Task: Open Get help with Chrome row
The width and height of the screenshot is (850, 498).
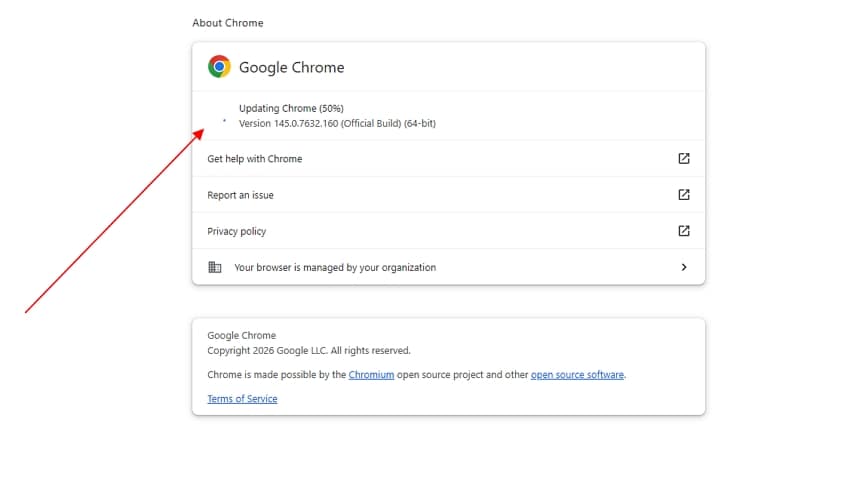Action: tap(448, 158)
